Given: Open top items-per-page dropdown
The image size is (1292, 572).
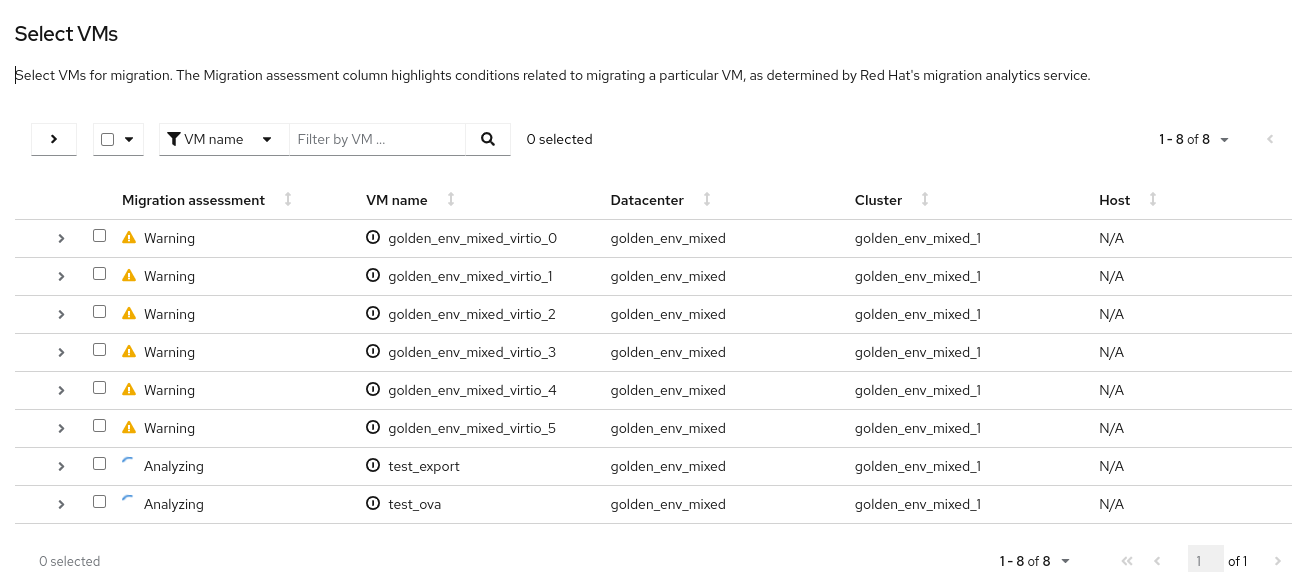Looking at the screenshot, I should [1194, 140].
